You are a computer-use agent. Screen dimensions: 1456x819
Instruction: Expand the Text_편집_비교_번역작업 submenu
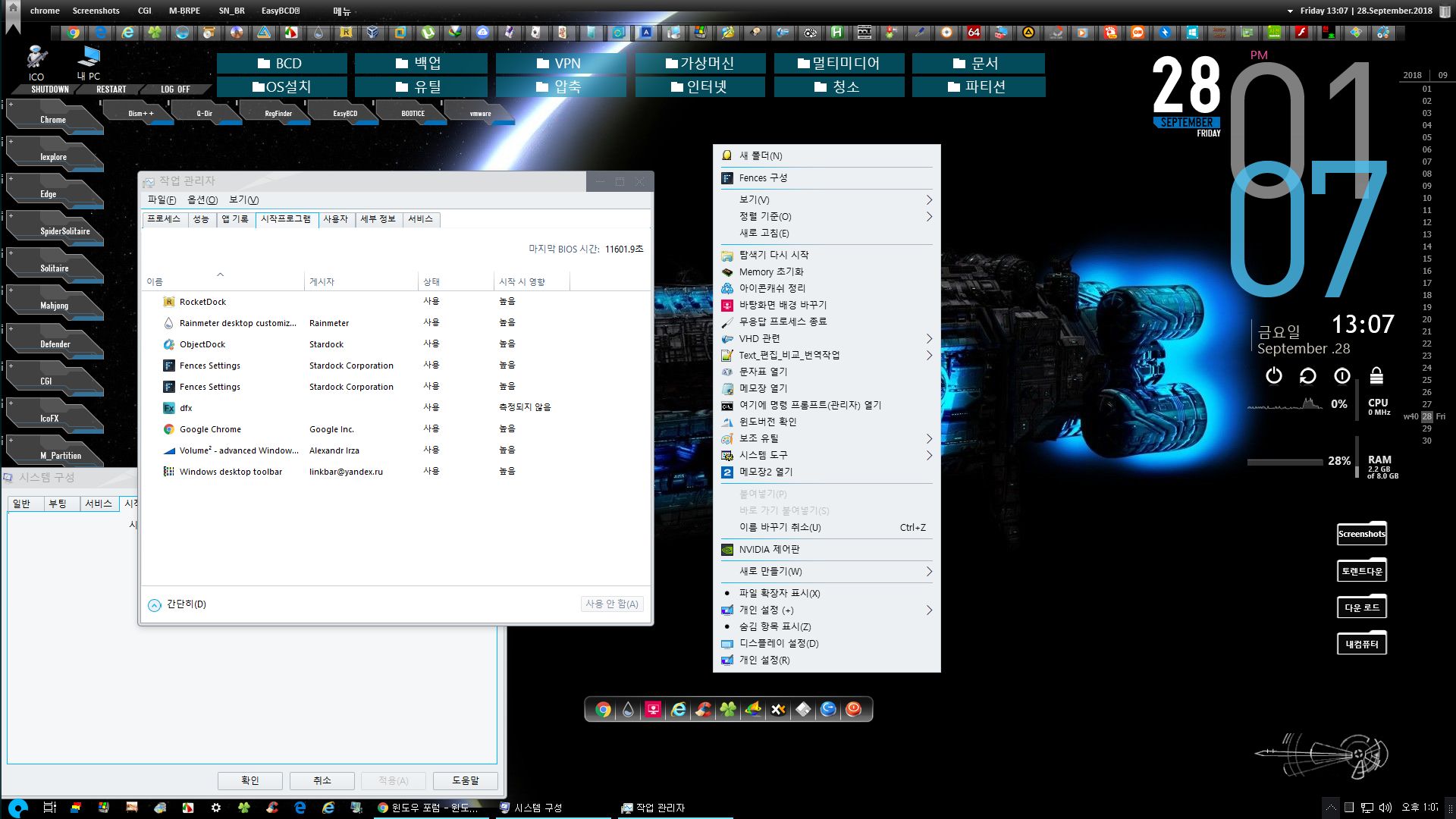click(827, 355)
